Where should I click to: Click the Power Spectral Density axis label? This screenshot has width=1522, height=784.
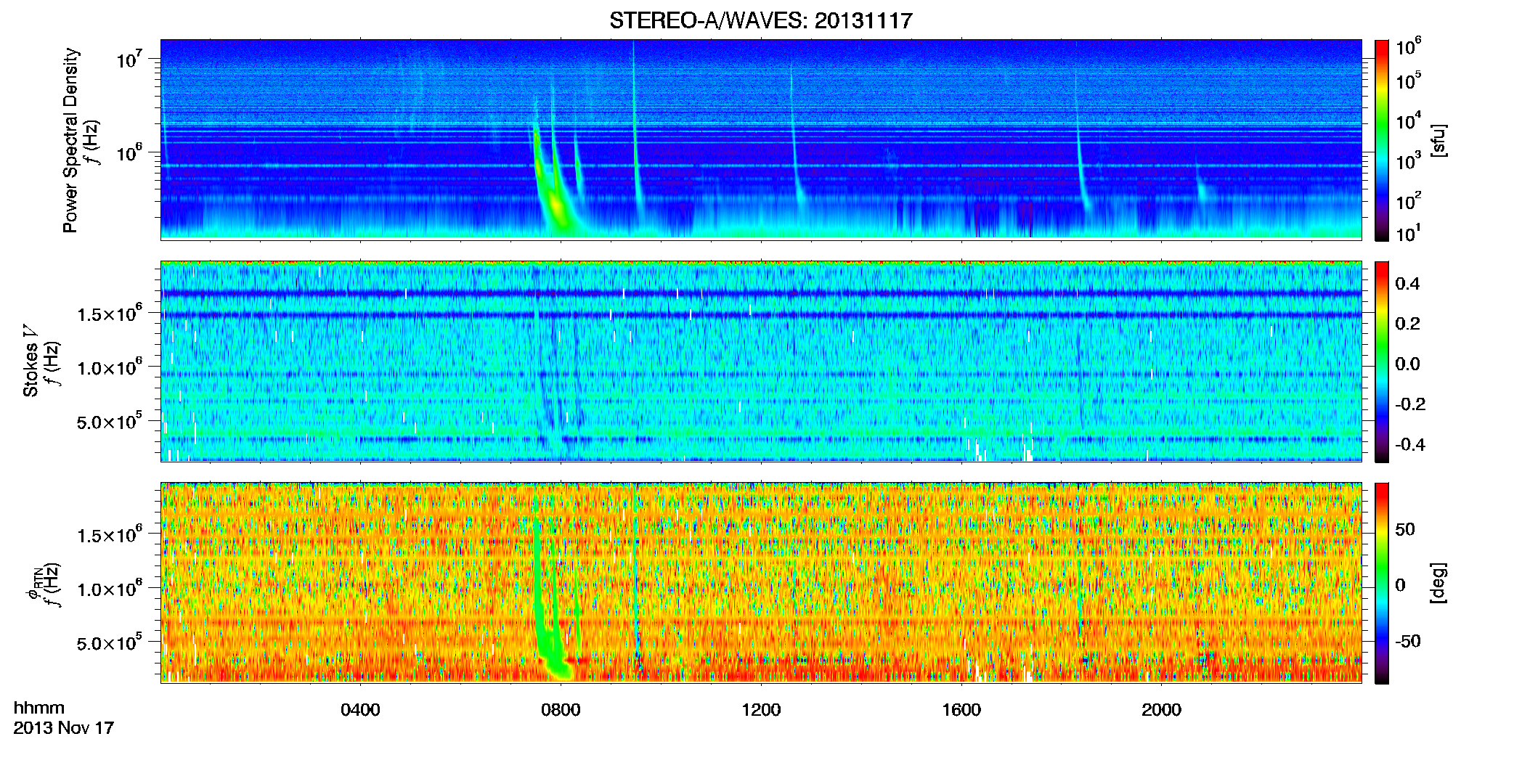tap(70, 140)
